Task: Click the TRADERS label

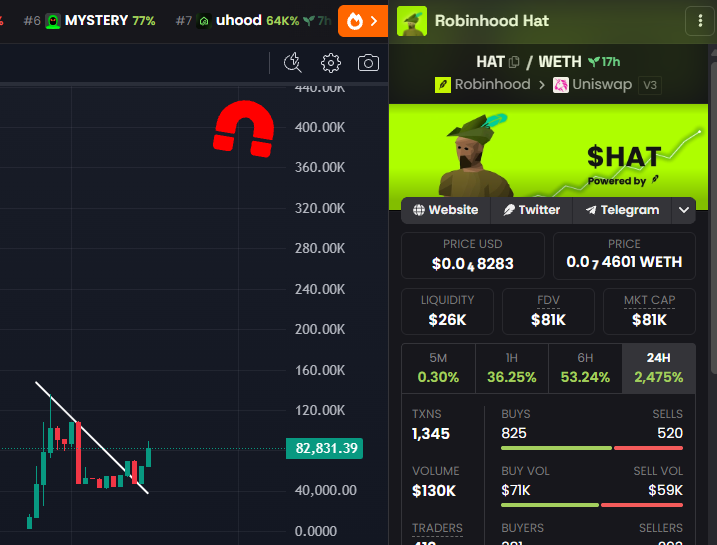Action: 437,528
